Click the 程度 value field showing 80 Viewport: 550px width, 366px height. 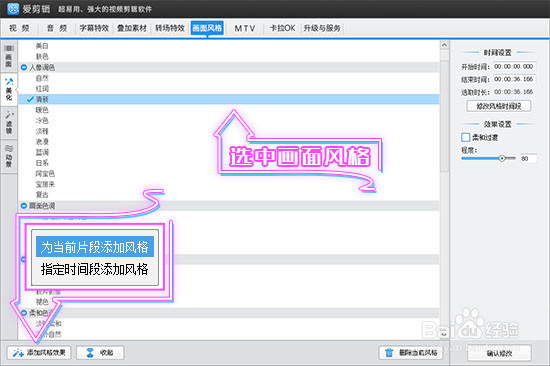tap(527, 159)
